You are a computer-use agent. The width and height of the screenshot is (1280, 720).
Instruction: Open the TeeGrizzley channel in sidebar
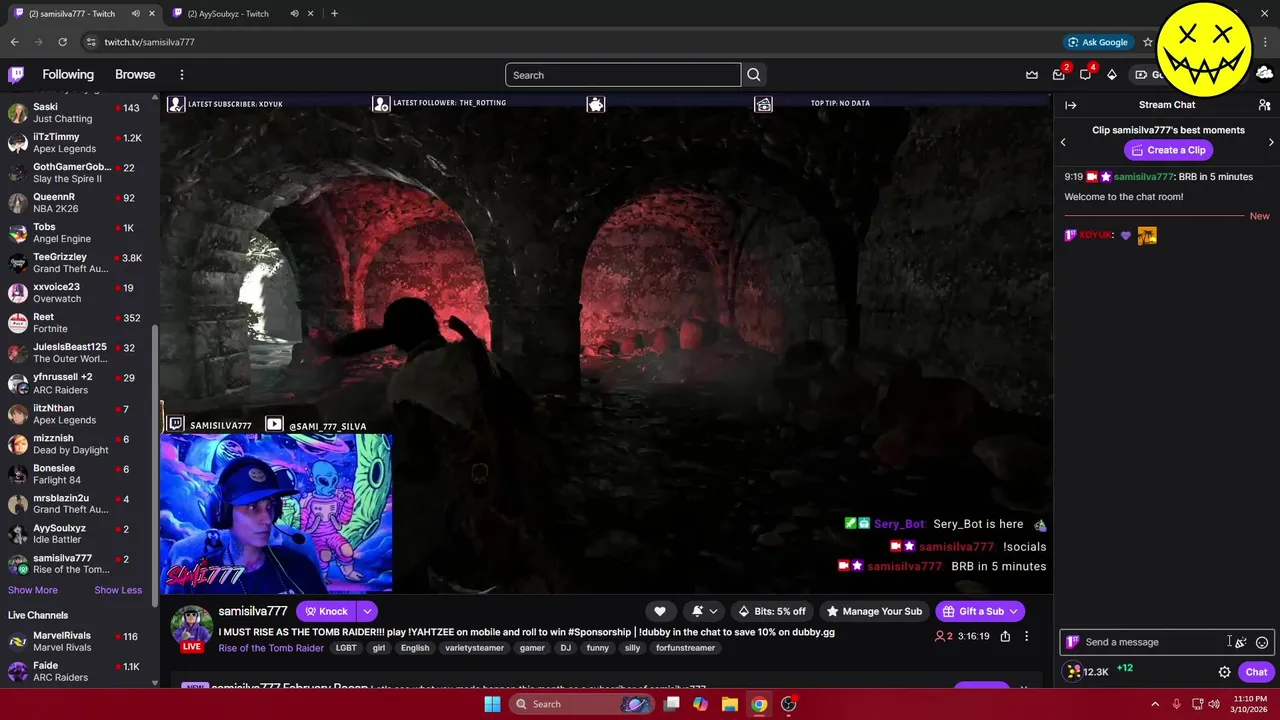[74, 262]
